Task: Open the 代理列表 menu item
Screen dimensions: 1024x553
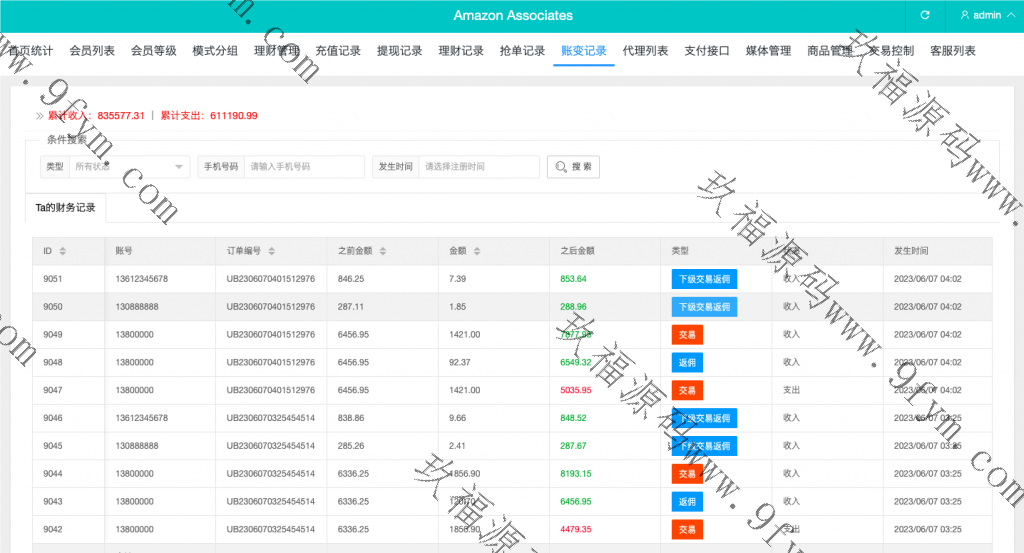Action: coord(645,51)
